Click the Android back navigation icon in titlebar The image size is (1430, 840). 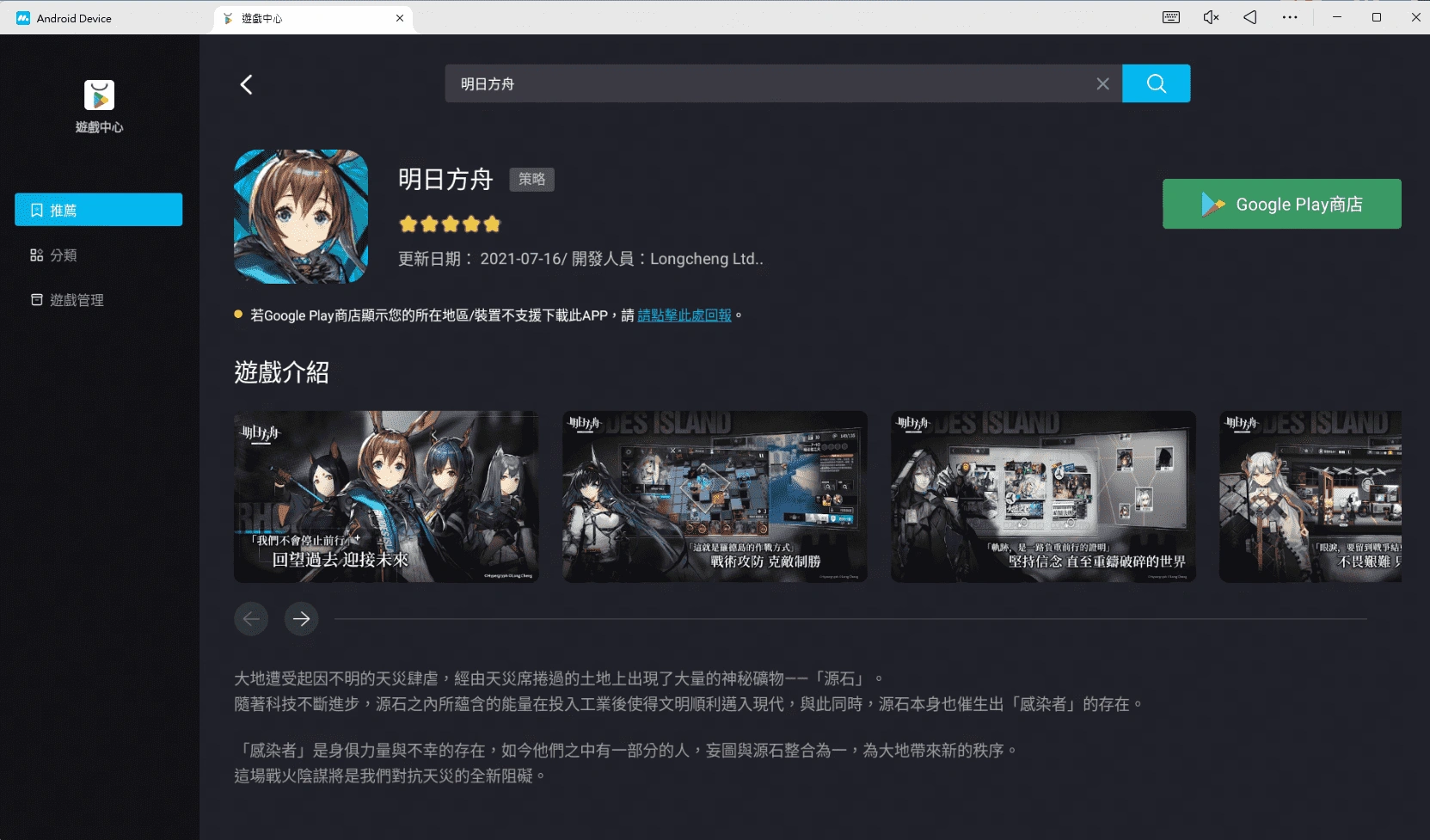pos(1249,17)
